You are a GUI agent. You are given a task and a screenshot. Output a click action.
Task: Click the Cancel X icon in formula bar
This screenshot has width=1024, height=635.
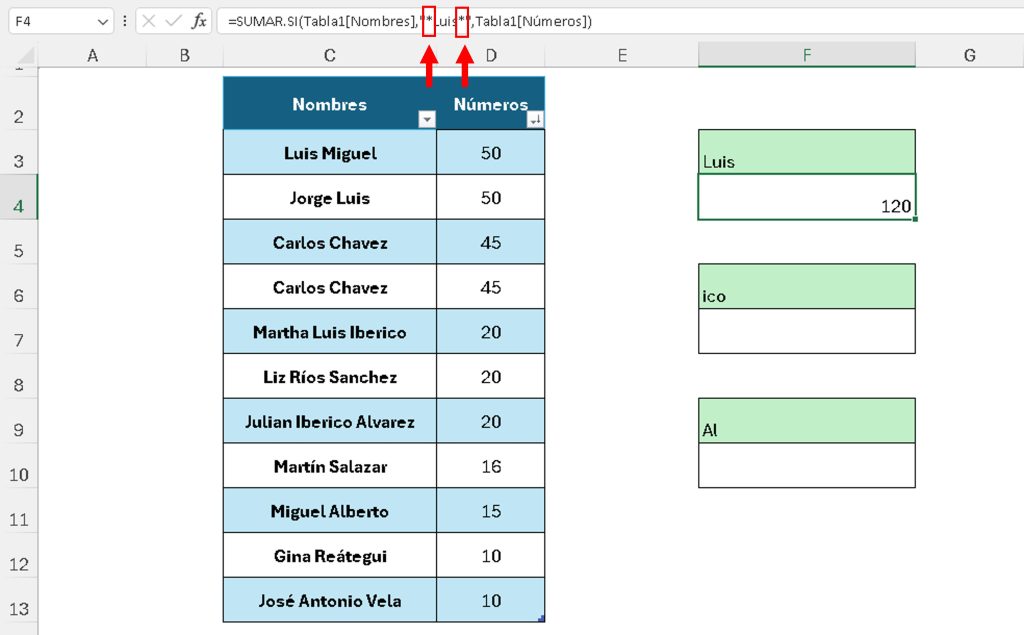[149, 20]
